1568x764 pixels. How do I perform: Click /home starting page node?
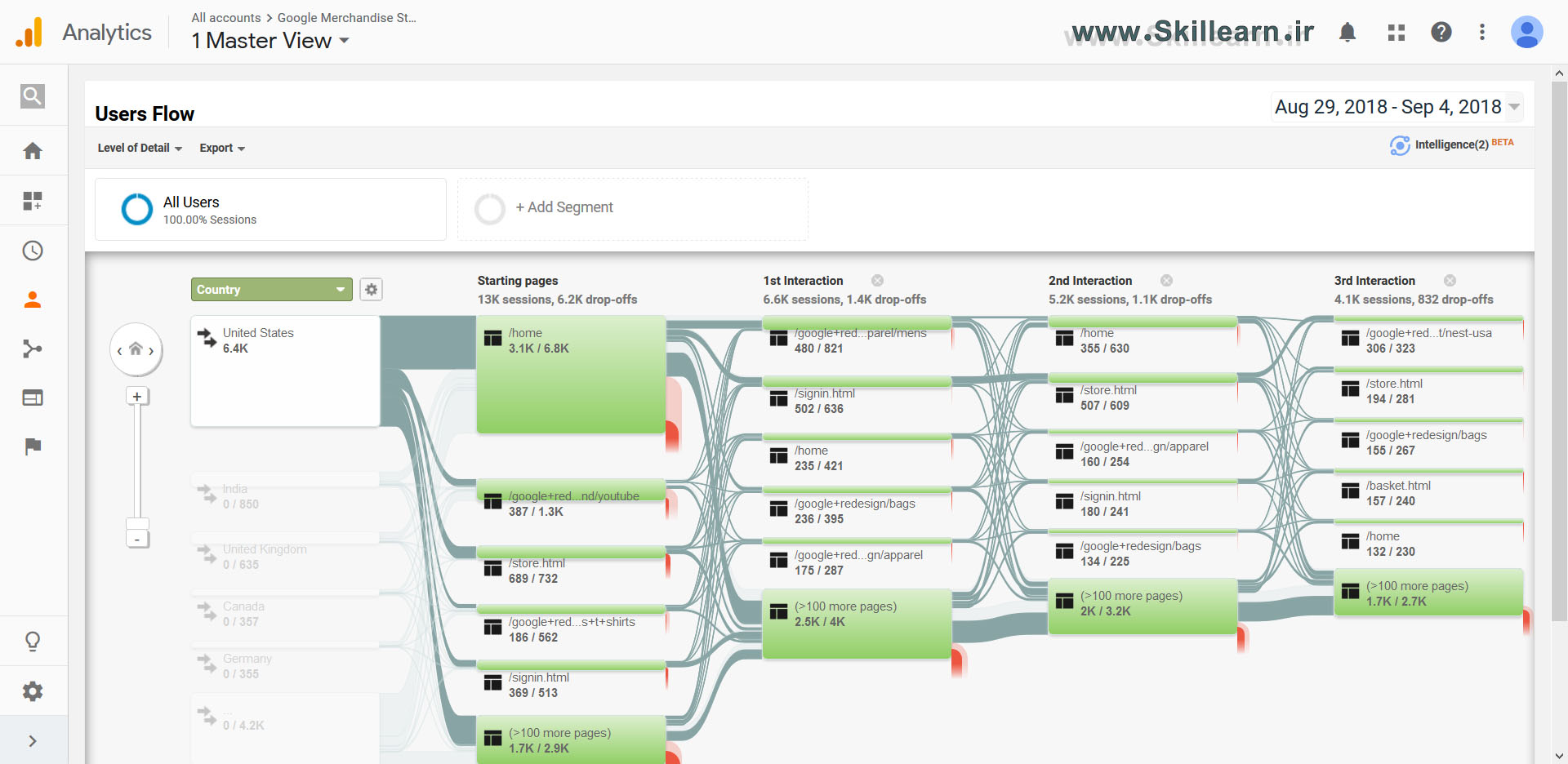pos(571,375)
